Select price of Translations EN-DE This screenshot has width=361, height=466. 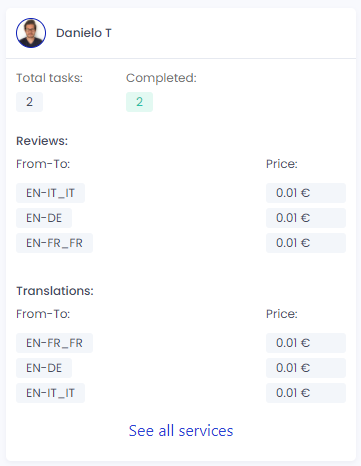pyautogui.click(x=306, y=368)
